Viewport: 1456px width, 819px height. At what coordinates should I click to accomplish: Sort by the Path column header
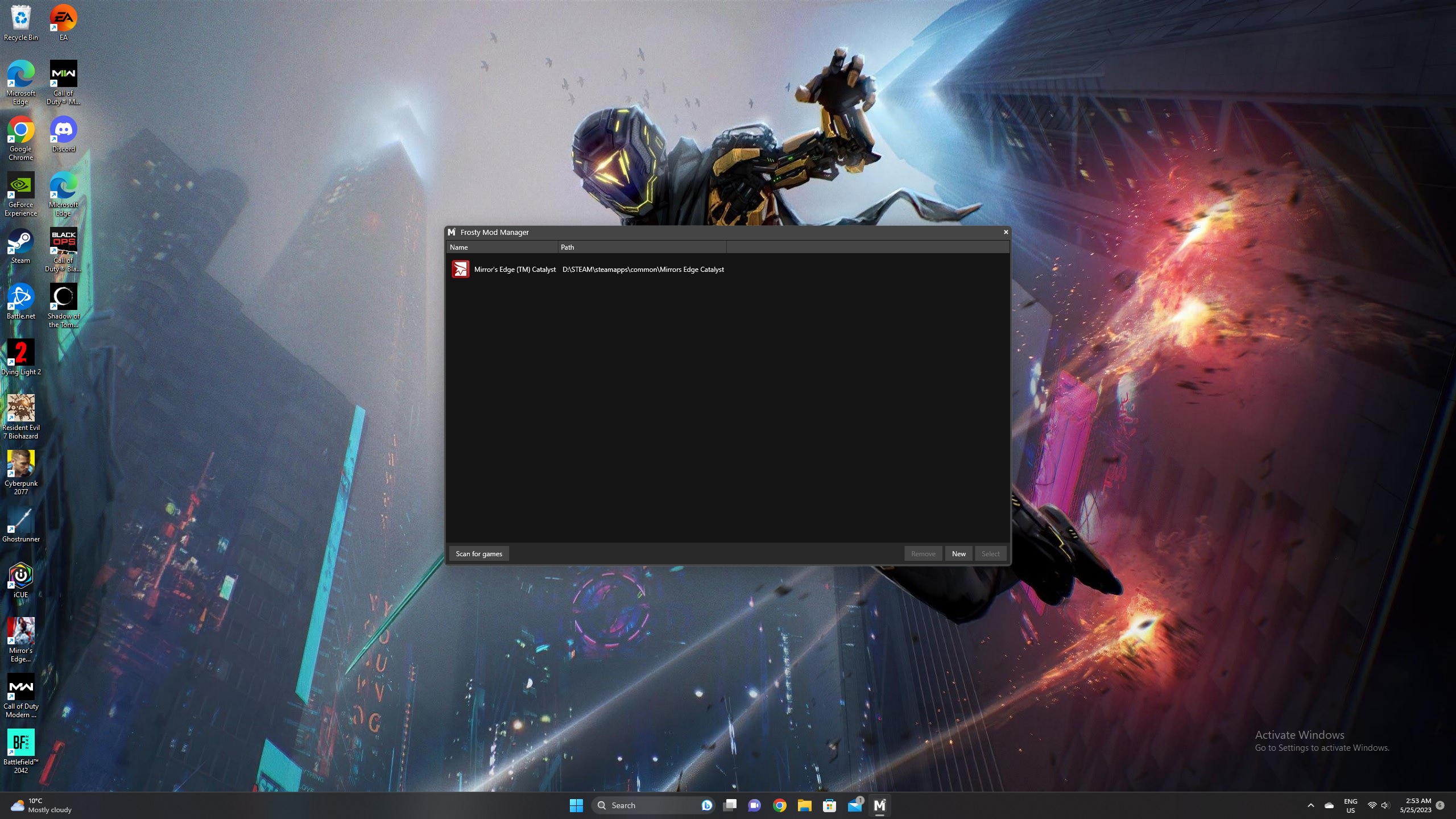(x=642, y=247)
